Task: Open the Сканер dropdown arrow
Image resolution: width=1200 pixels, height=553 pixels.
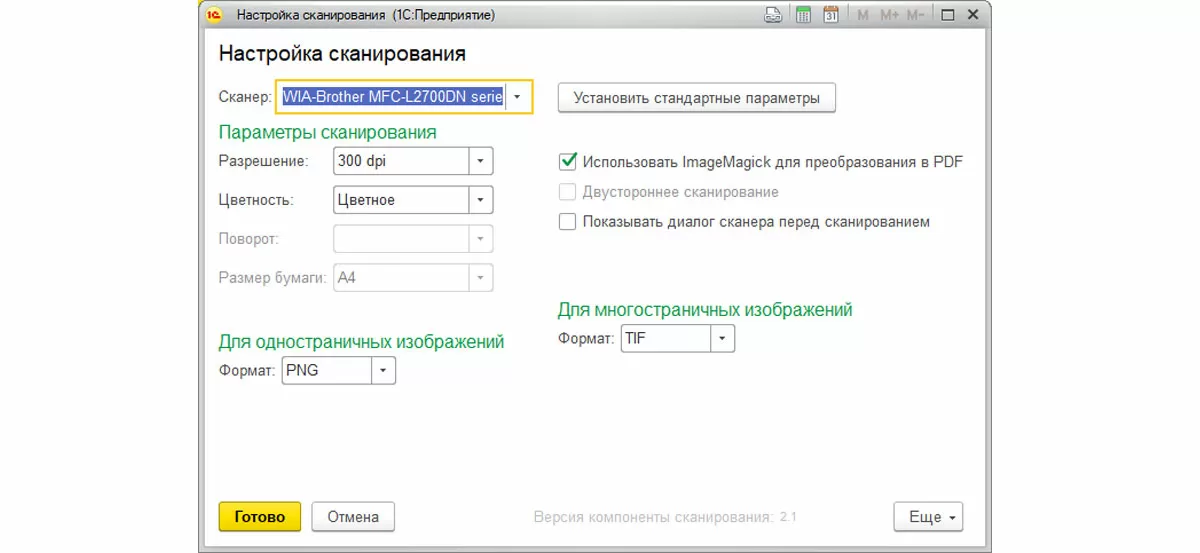Action: pyautogui.click(x=517, y=97)
